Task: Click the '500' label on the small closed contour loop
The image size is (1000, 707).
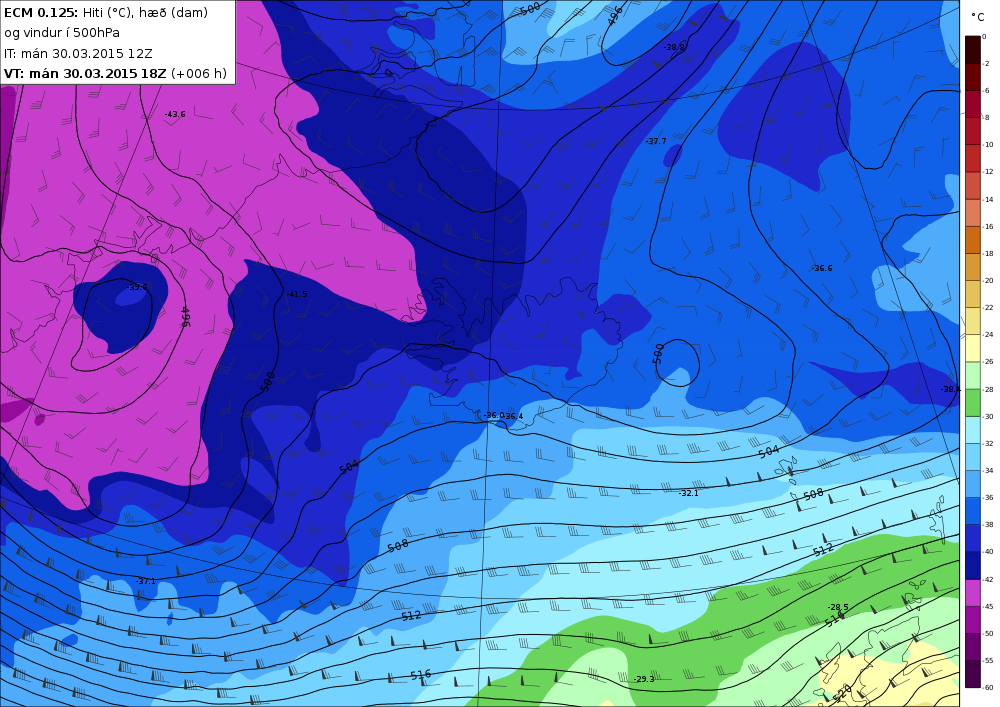Action: click(659, 353)
